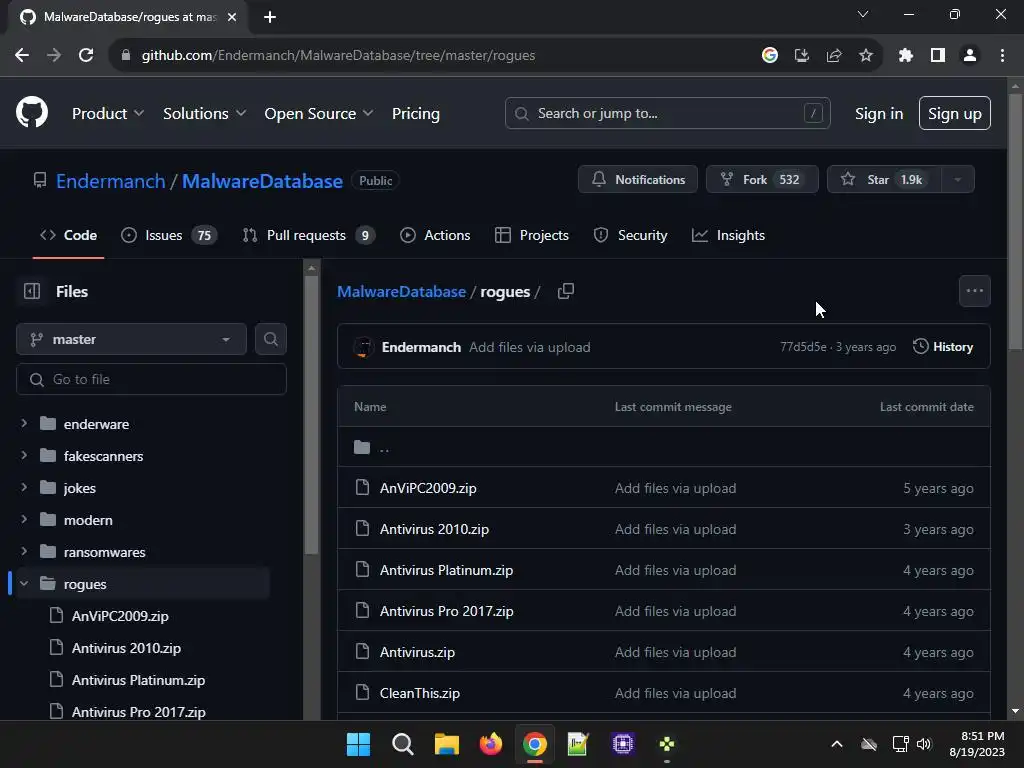Focus the Search or jump to field
Image resolution: width=1024 pixels, height=768 pixels.
(667, 114)
